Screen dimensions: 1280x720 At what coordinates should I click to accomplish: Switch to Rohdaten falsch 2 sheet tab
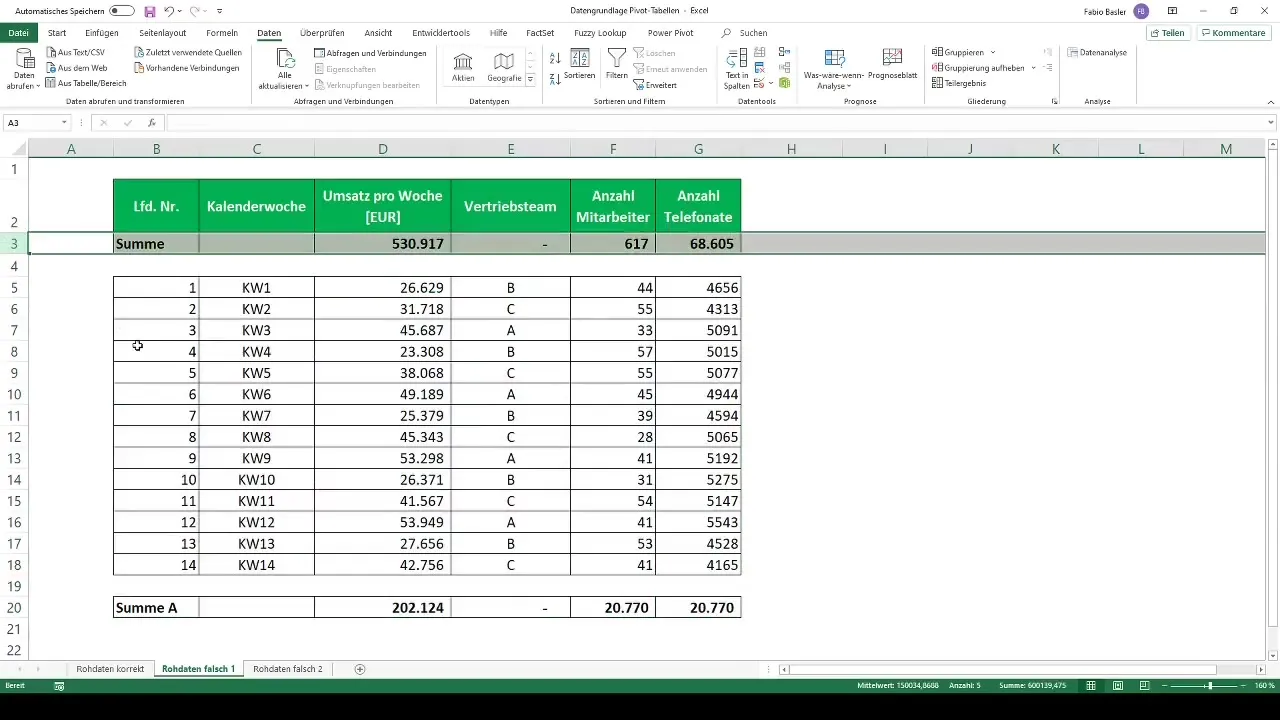(288, 669)
